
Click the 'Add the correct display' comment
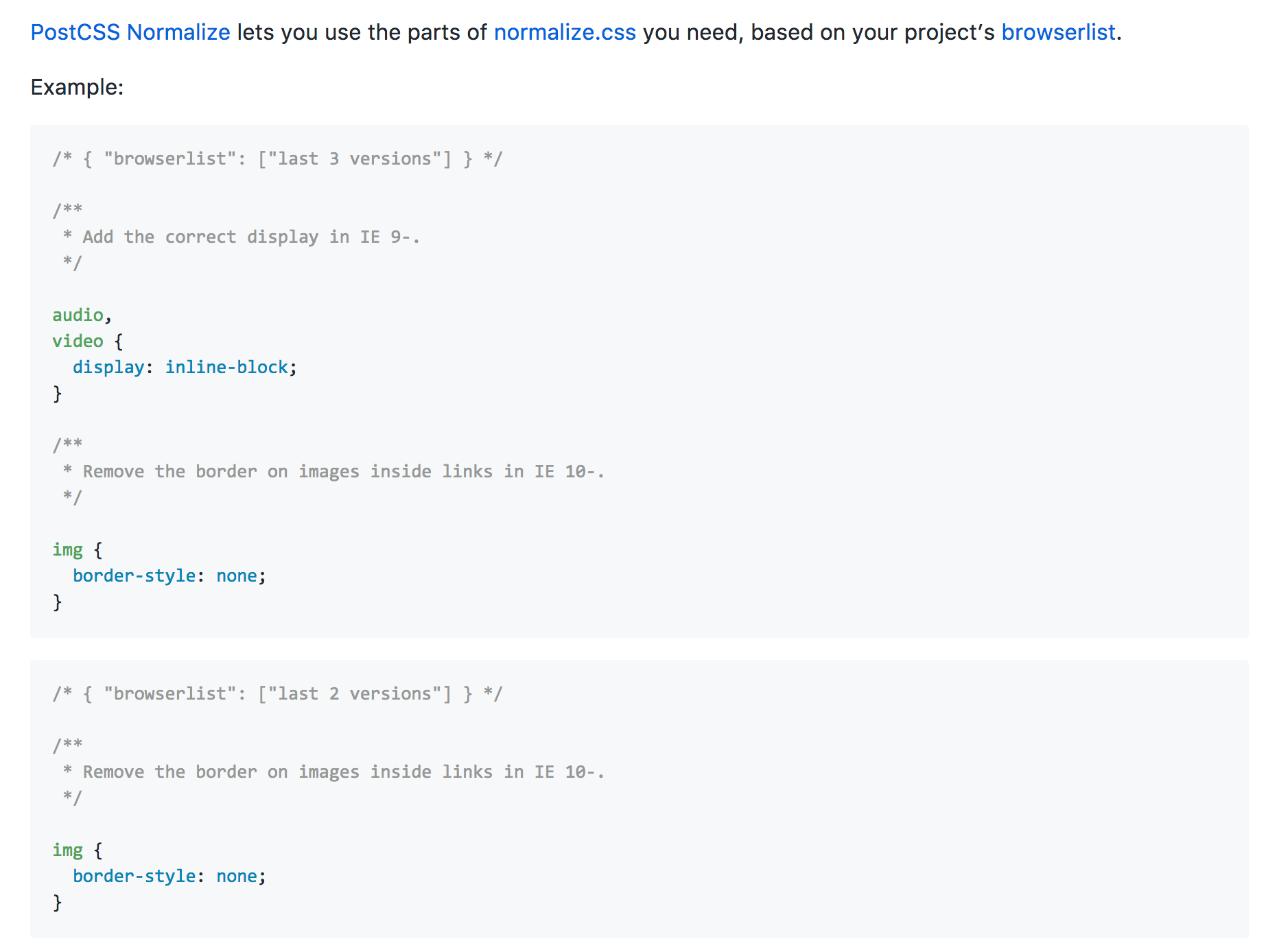[x=242, y=237]
